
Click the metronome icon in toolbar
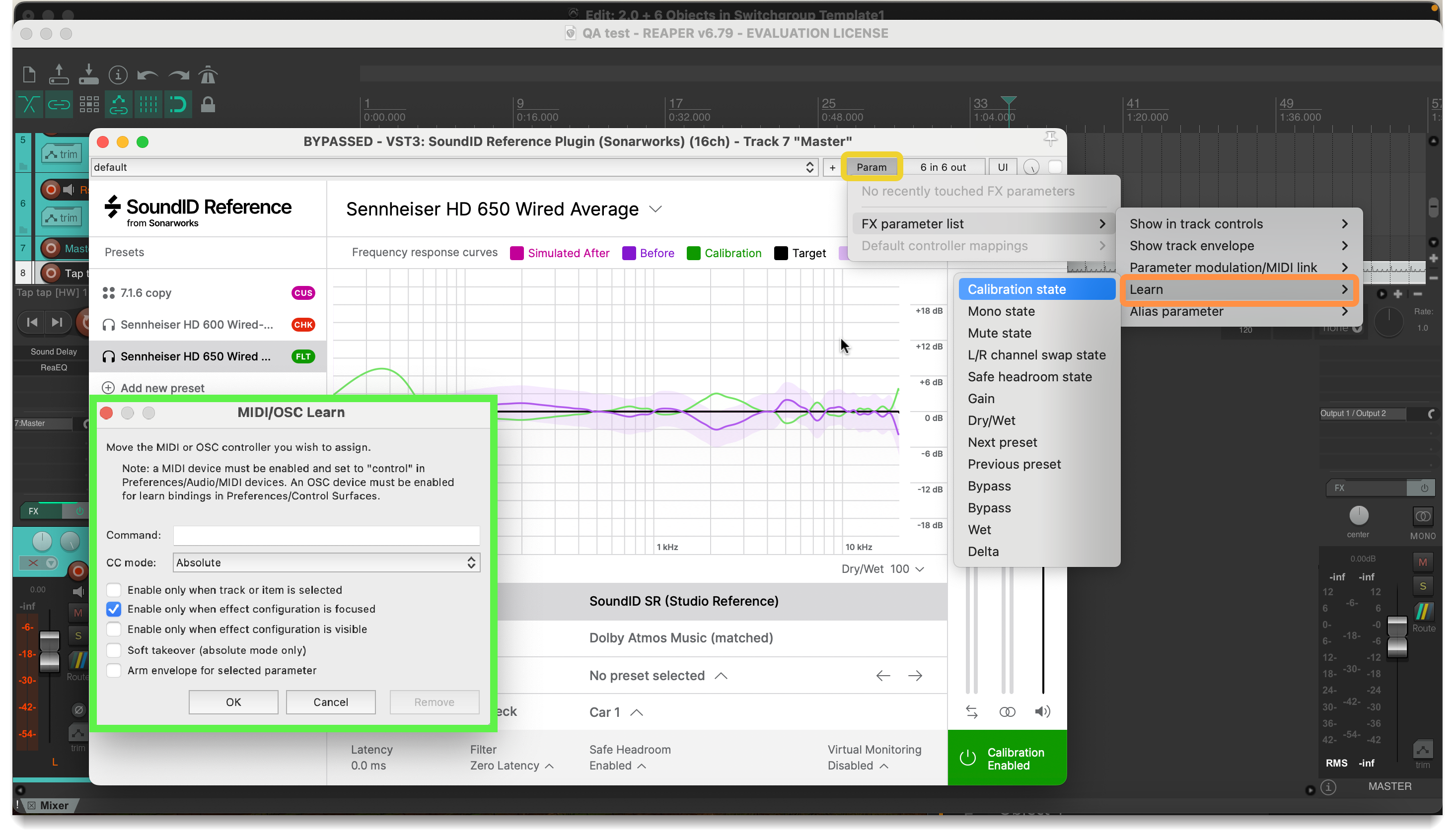208,75
